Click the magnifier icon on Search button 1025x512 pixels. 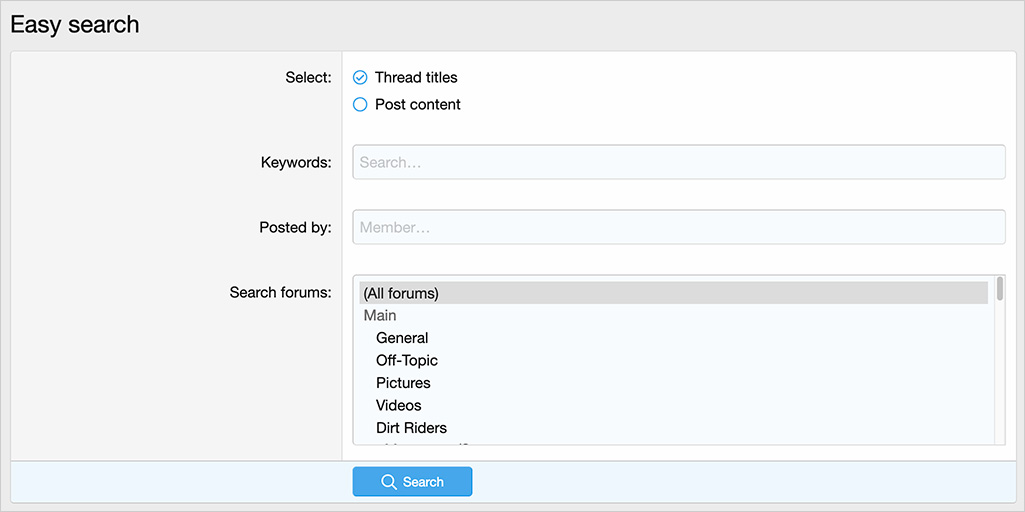point(389,482)
